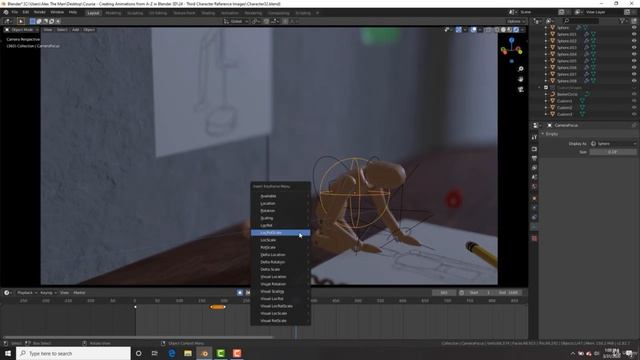The height and width of the screenshot is (360, 640).
Task: Toggle visibility of Sphere.008
Action: (x=634, y=81)
